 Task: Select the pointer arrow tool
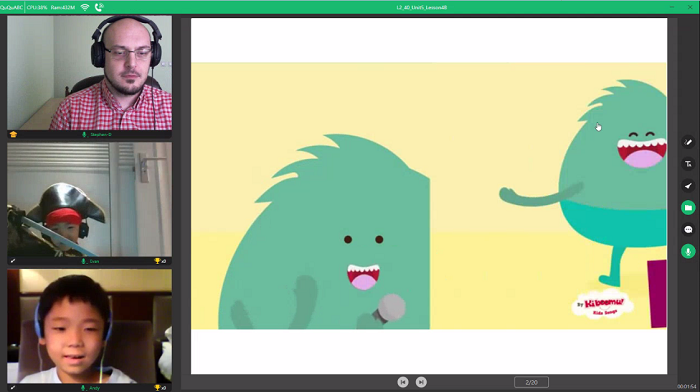[688, 186]
